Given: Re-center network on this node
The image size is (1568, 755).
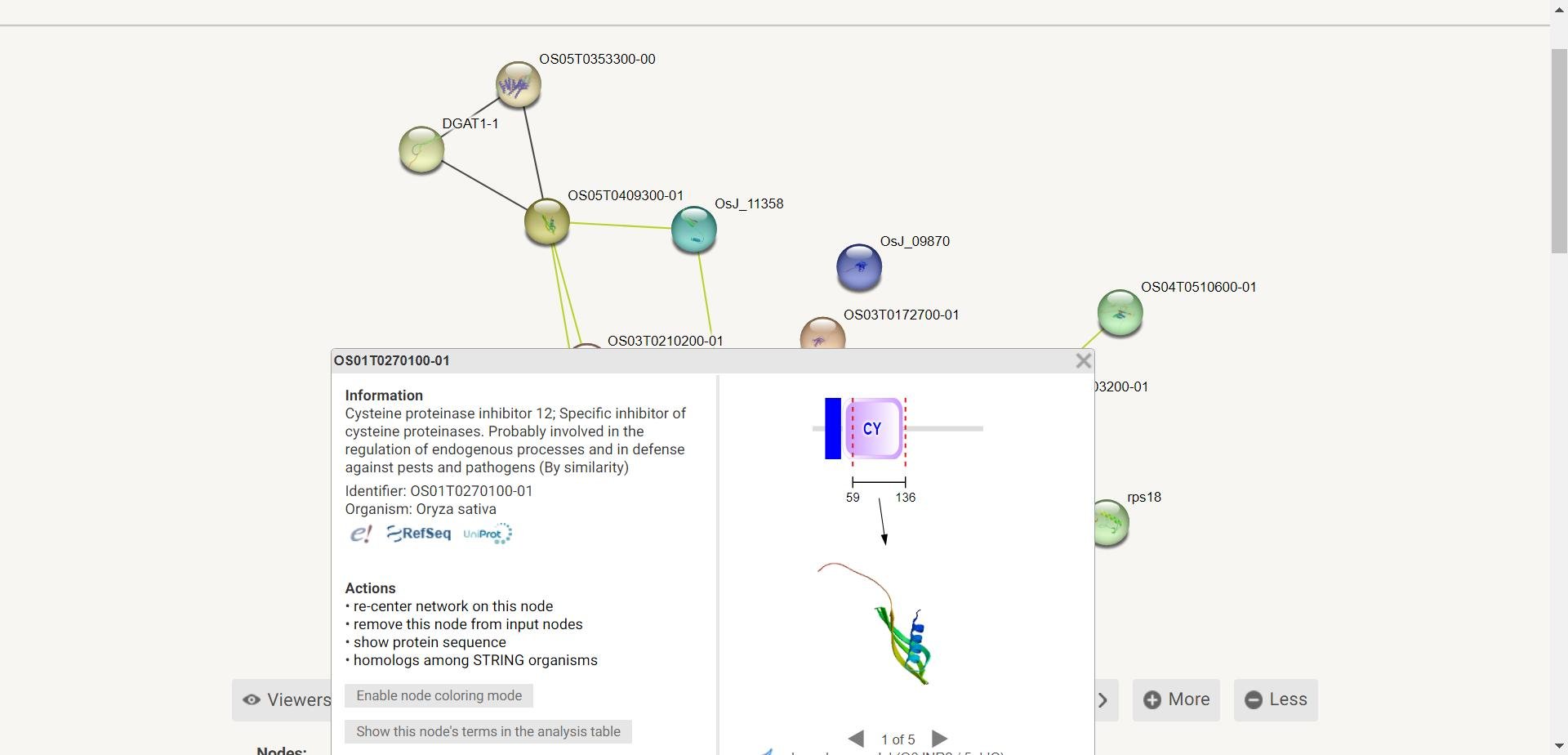Looking at the screenshot, I should (x=453, y=606).
